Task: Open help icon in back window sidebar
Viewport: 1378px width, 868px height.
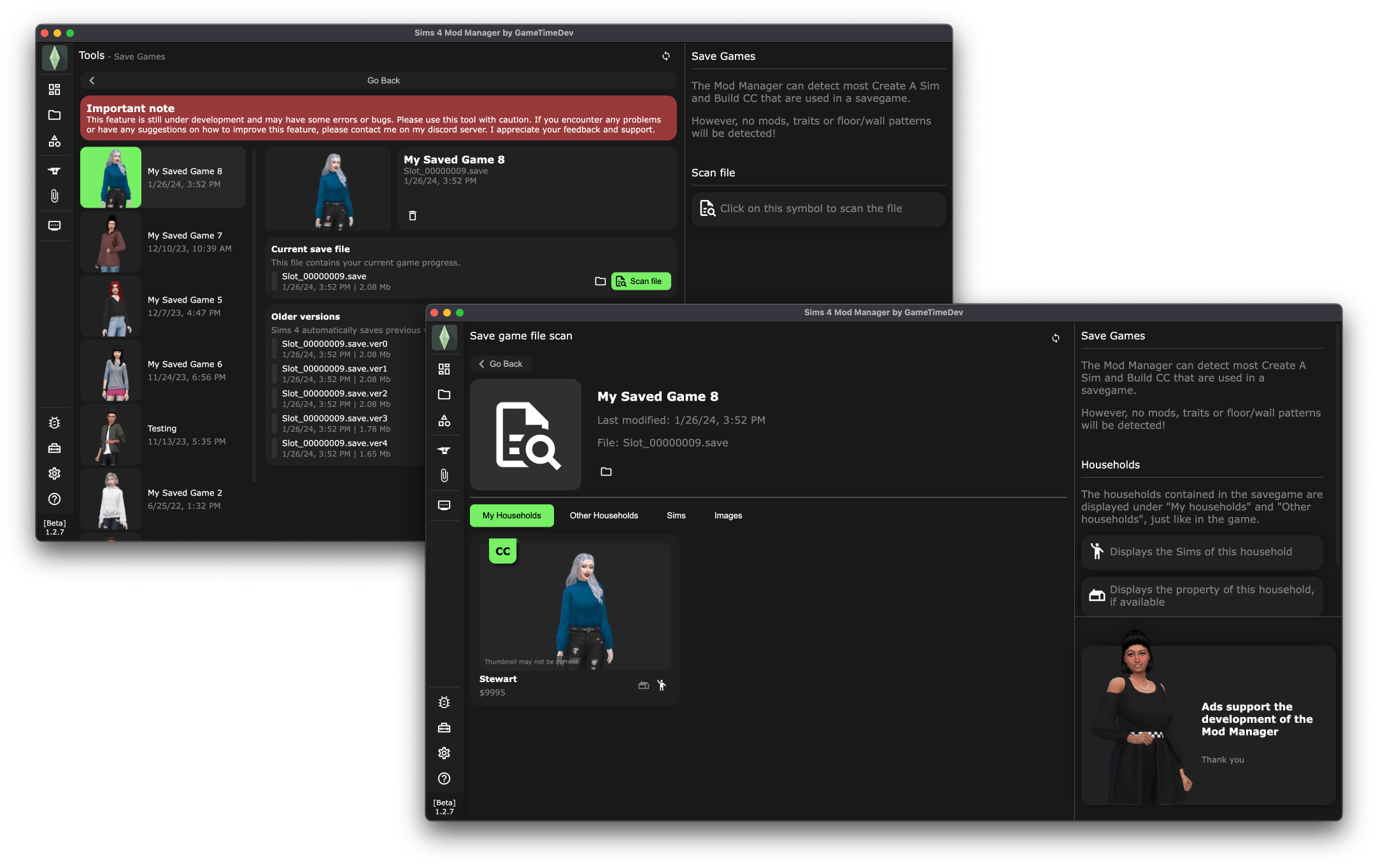Action: (x=55, y=499)
